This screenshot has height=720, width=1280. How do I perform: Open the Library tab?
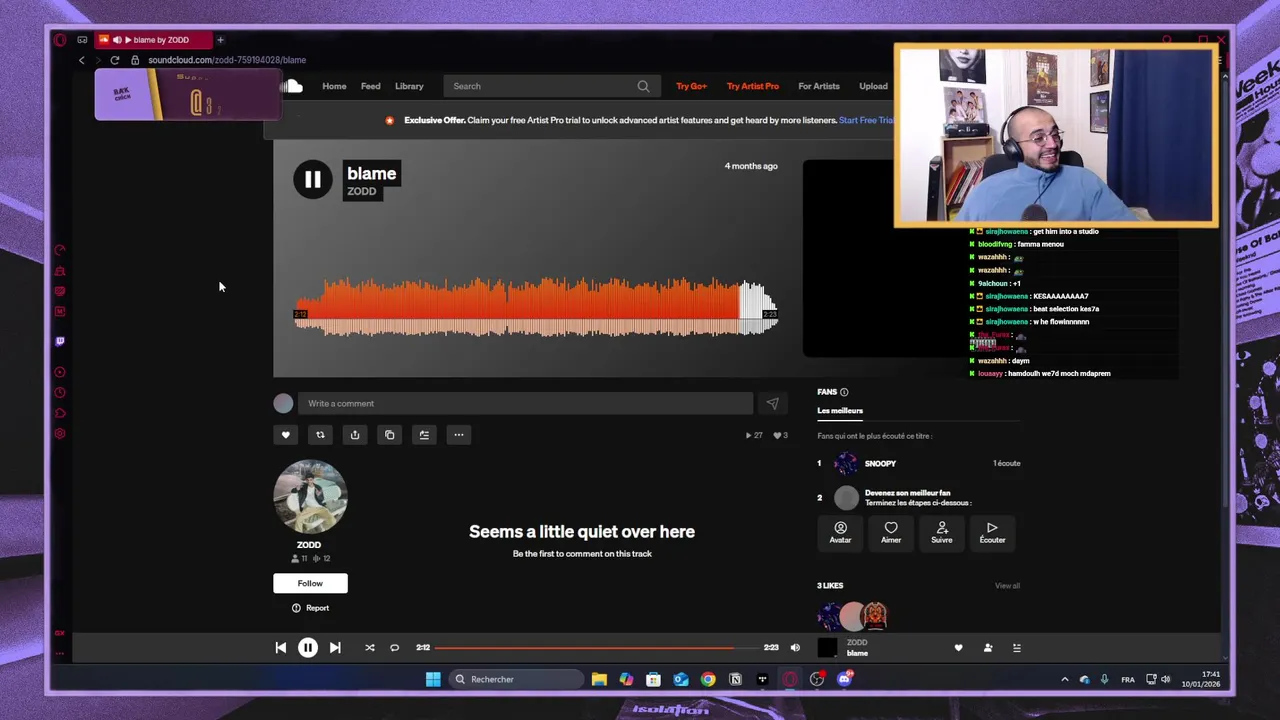point(409,86)
